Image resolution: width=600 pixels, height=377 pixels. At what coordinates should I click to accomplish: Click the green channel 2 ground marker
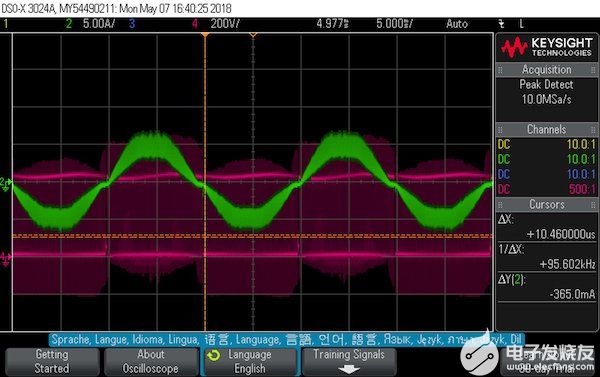(x=5, y=184)
